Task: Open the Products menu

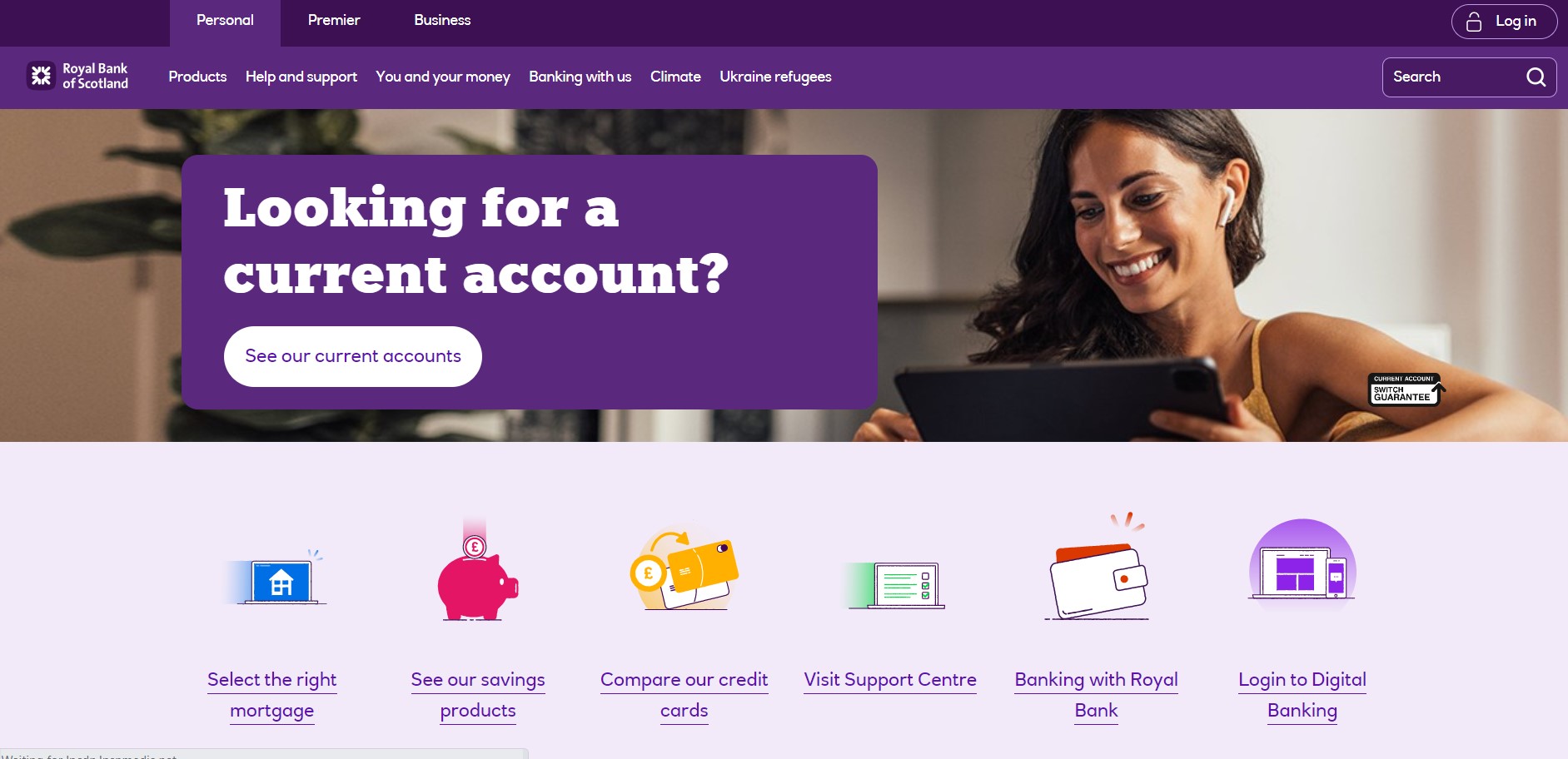Action: pyautogui.click(x=197, y=77)
